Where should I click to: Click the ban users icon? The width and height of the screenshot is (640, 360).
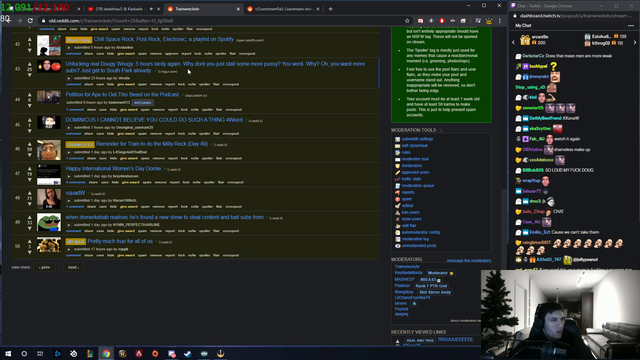coord(398,212)
